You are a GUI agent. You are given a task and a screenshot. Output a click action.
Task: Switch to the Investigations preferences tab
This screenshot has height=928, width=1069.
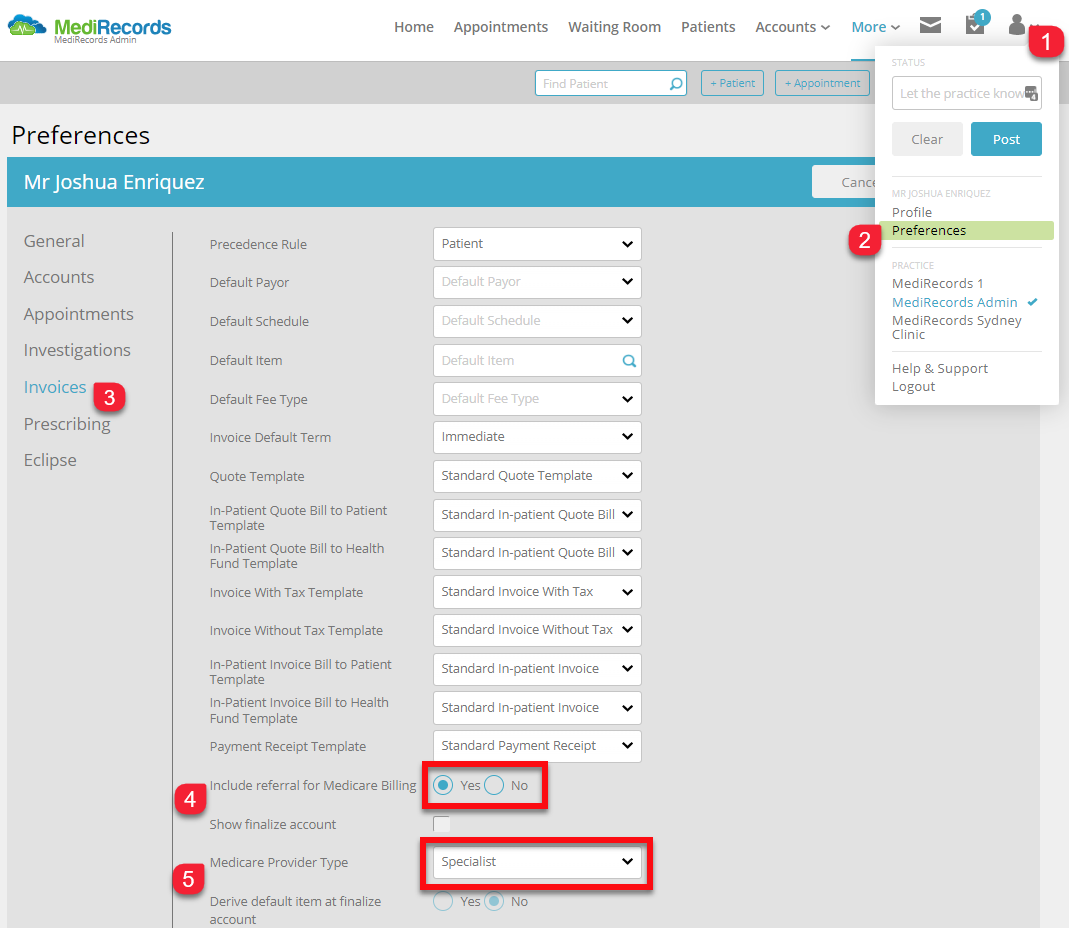[x=77, y=350]
